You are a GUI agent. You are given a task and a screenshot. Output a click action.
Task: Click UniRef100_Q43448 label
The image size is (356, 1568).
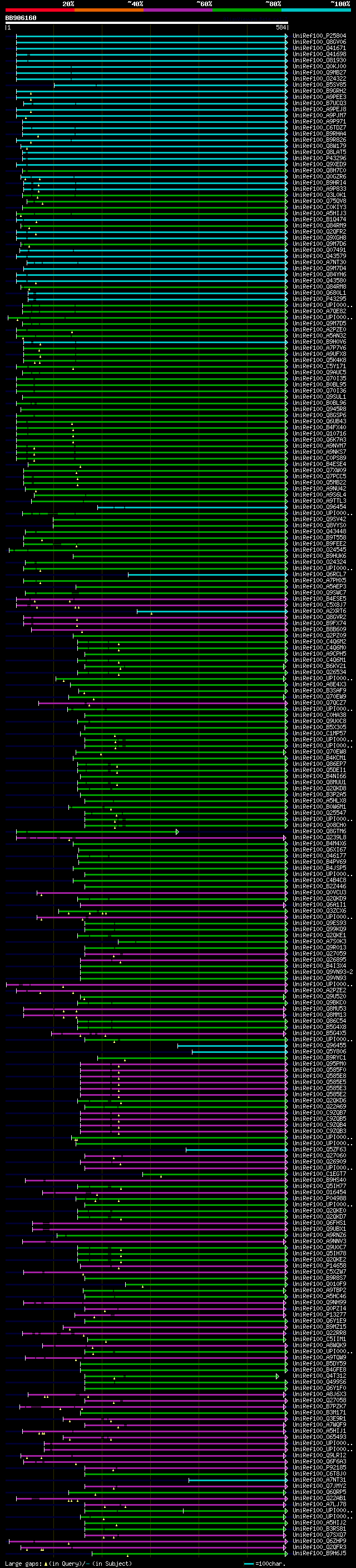click(x=319, y=531)
